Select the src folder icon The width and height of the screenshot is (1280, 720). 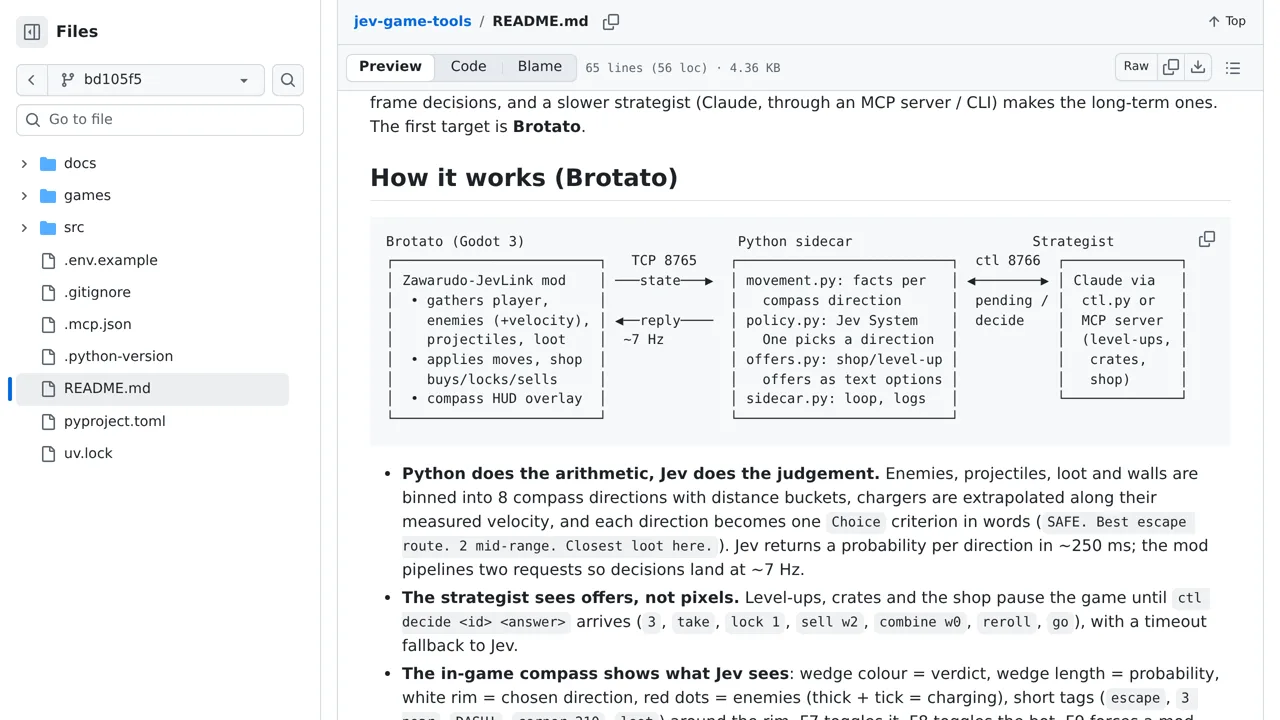pyautogui.click(x=48, y=228)
